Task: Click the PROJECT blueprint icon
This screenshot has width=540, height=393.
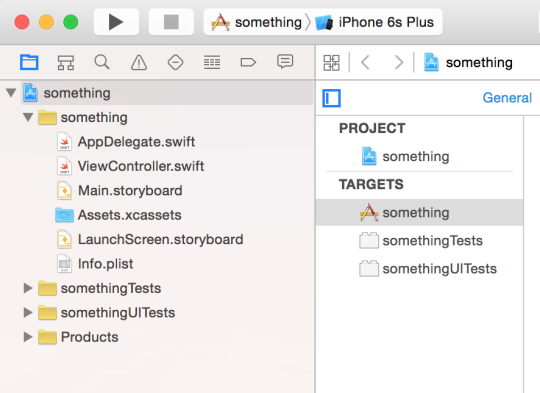Action: pos(369,156)
